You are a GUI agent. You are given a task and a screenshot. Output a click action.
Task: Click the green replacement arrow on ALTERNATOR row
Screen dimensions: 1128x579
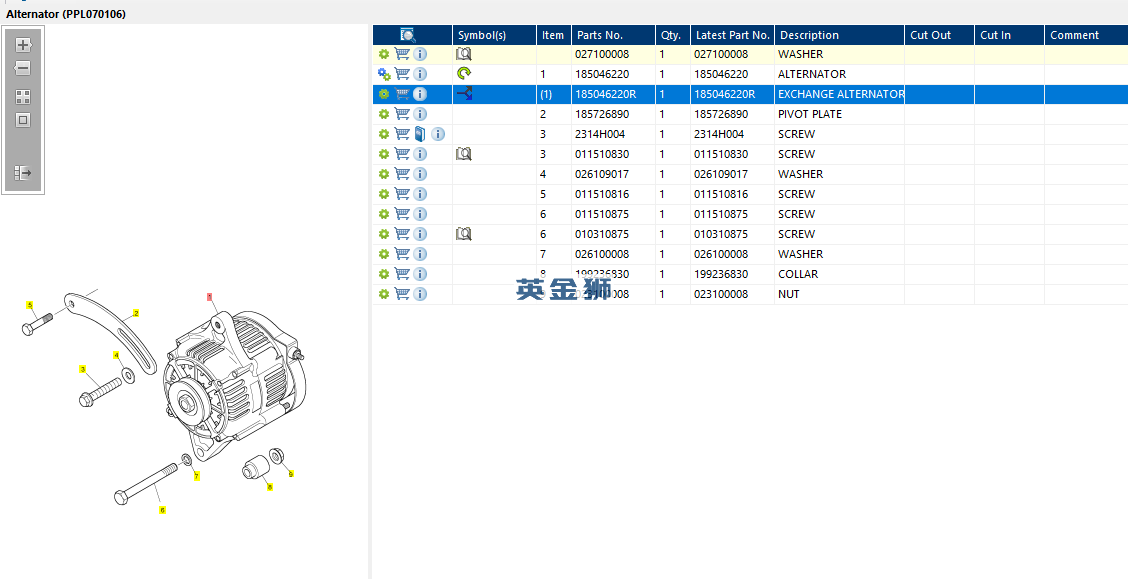[464, 73]
